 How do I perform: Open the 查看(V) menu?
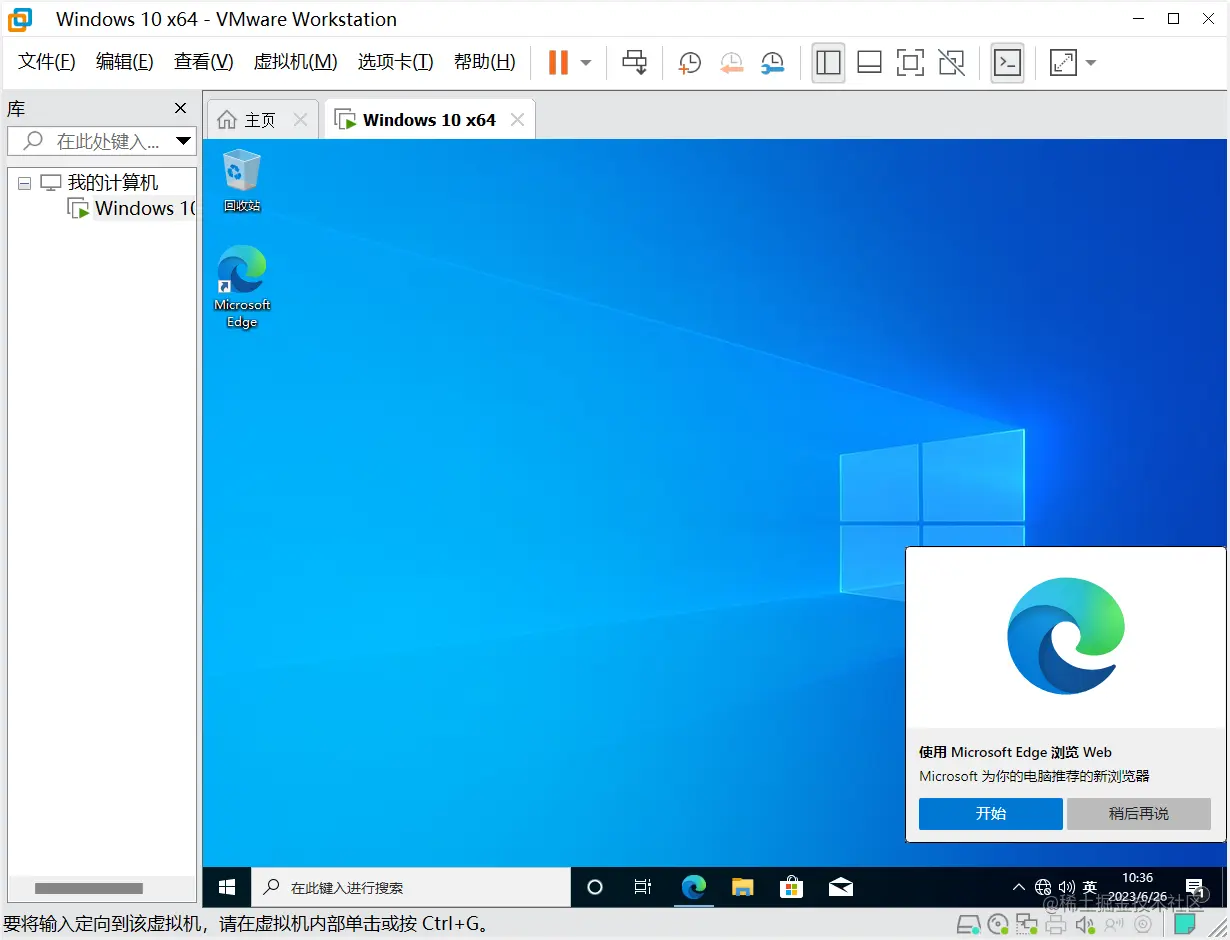pyautogui.click(x=203, y=62)
